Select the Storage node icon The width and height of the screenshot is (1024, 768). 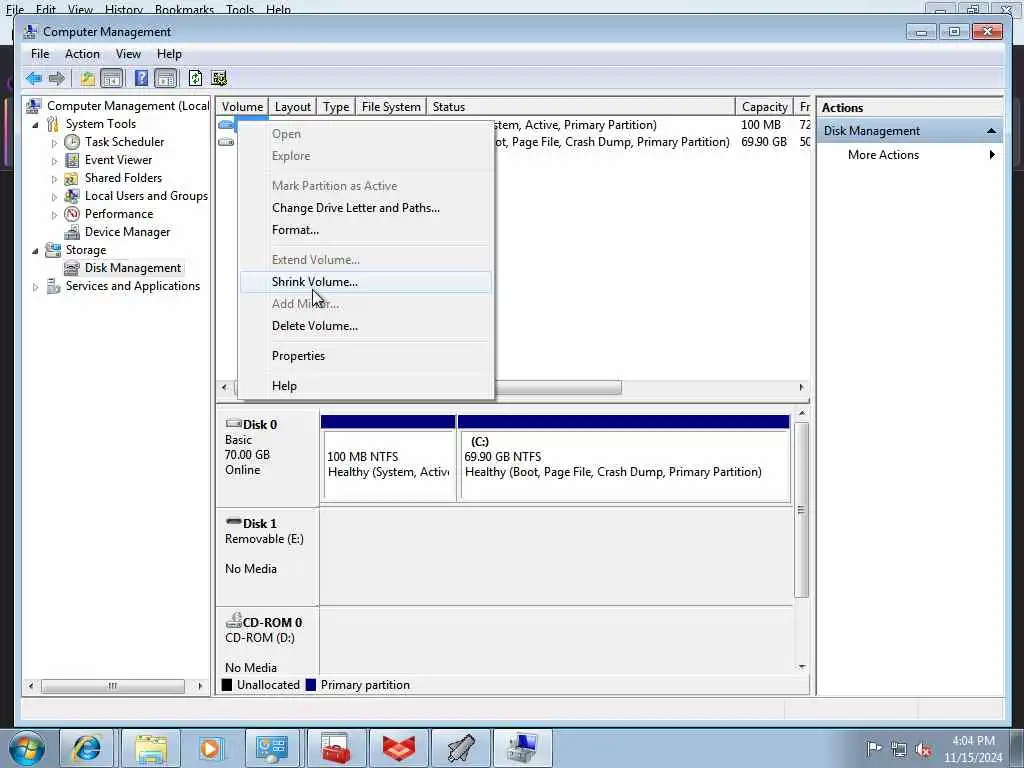coord(53,250)
